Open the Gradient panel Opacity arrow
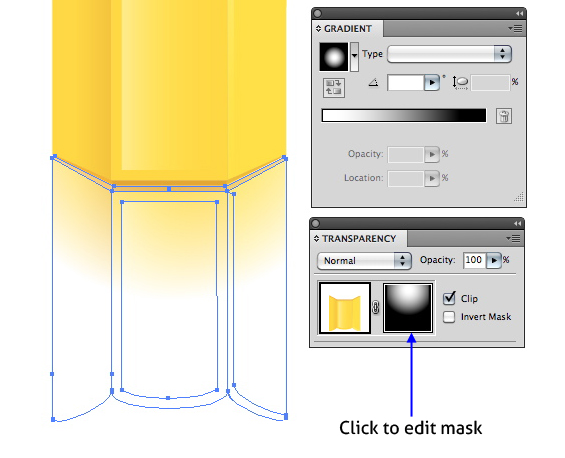The width and height of the screenshot is (565, 458). coord(432,155)
